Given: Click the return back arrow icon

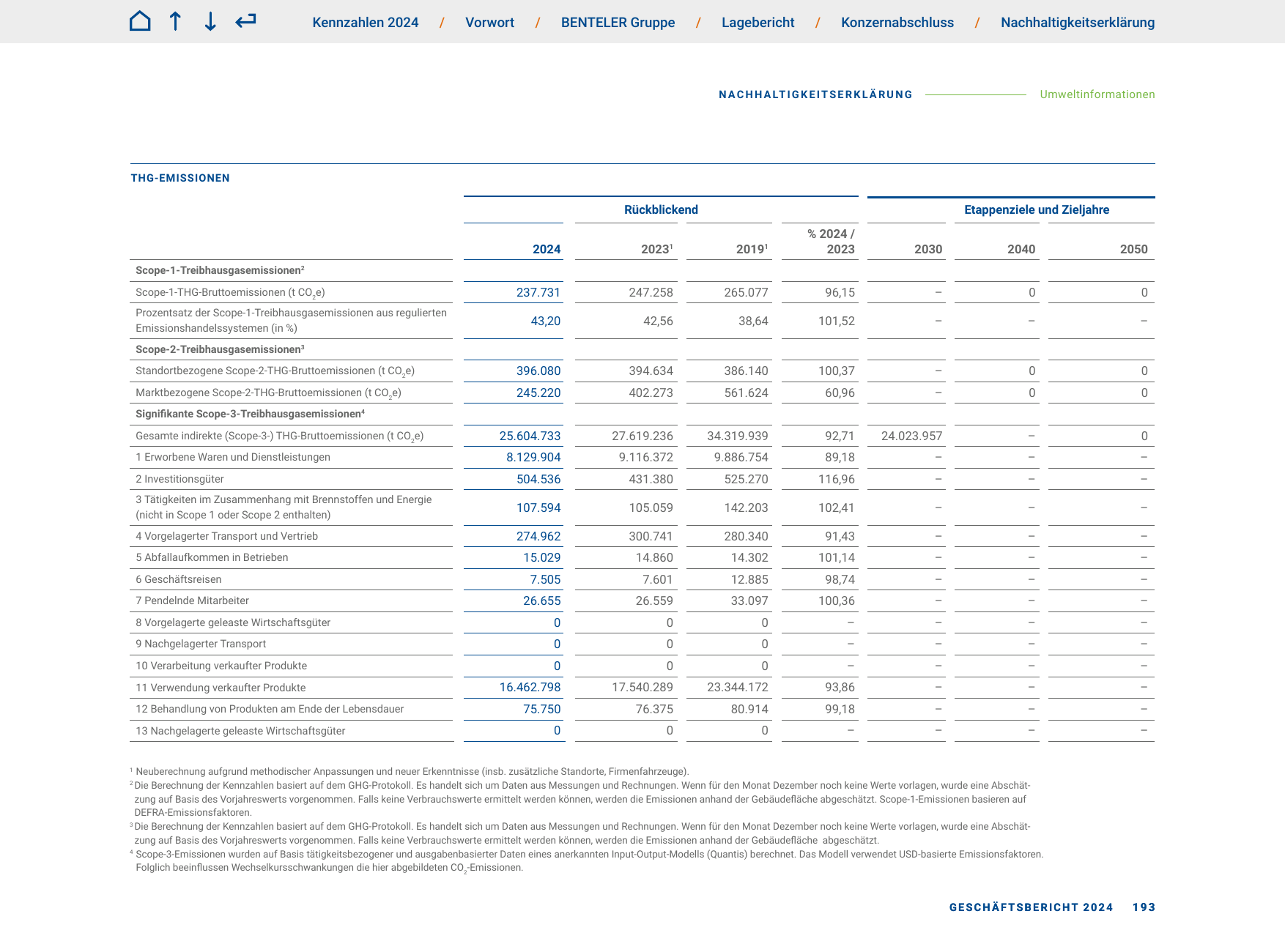Looking at the screenshot, I should click(245, 21).
